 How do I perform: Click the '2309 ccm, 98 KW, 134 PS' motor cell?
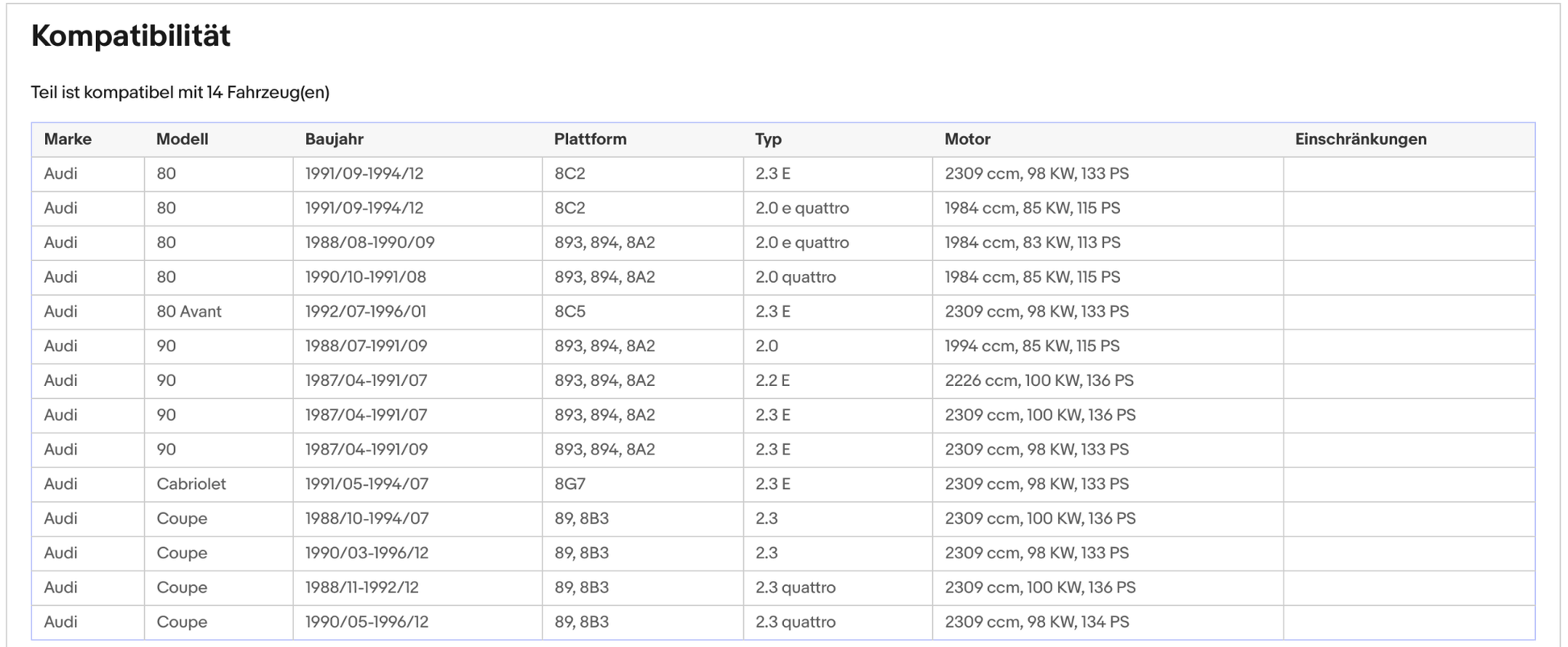click(1036, 622)
